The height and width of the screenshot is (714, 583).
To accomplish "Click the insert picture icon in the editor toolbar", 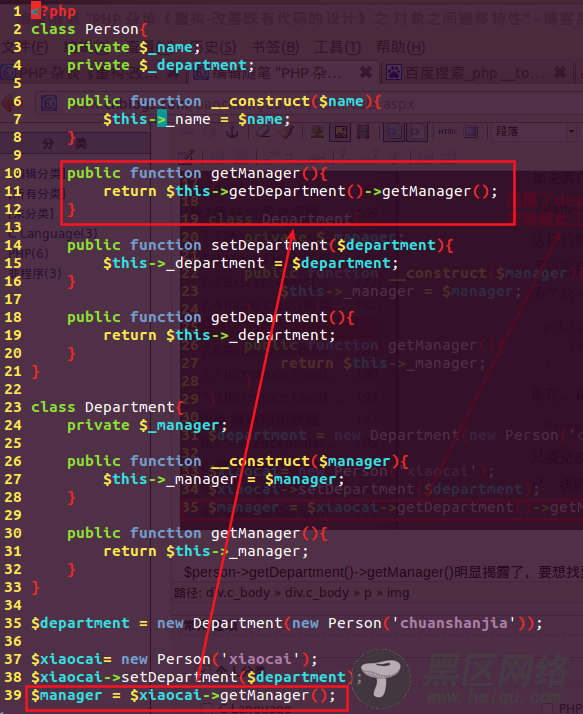I will point(341,132).
